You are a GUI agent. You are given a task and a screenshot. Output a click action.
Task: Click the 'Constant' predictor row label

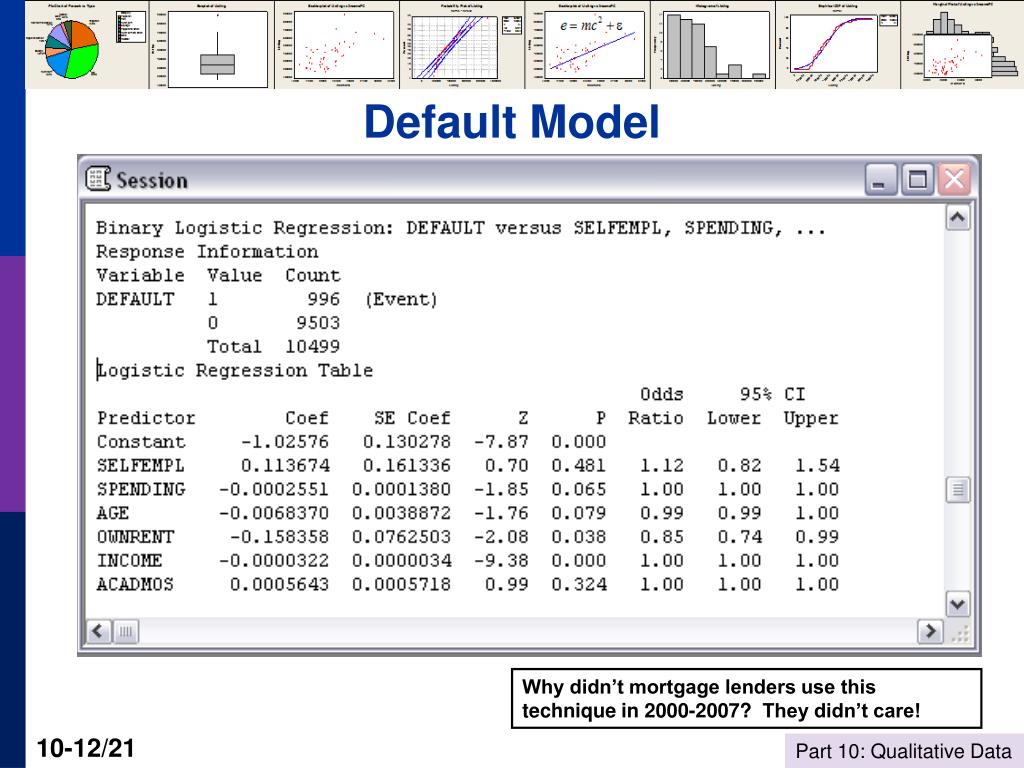pyautogui.click(x=141, y=441)
